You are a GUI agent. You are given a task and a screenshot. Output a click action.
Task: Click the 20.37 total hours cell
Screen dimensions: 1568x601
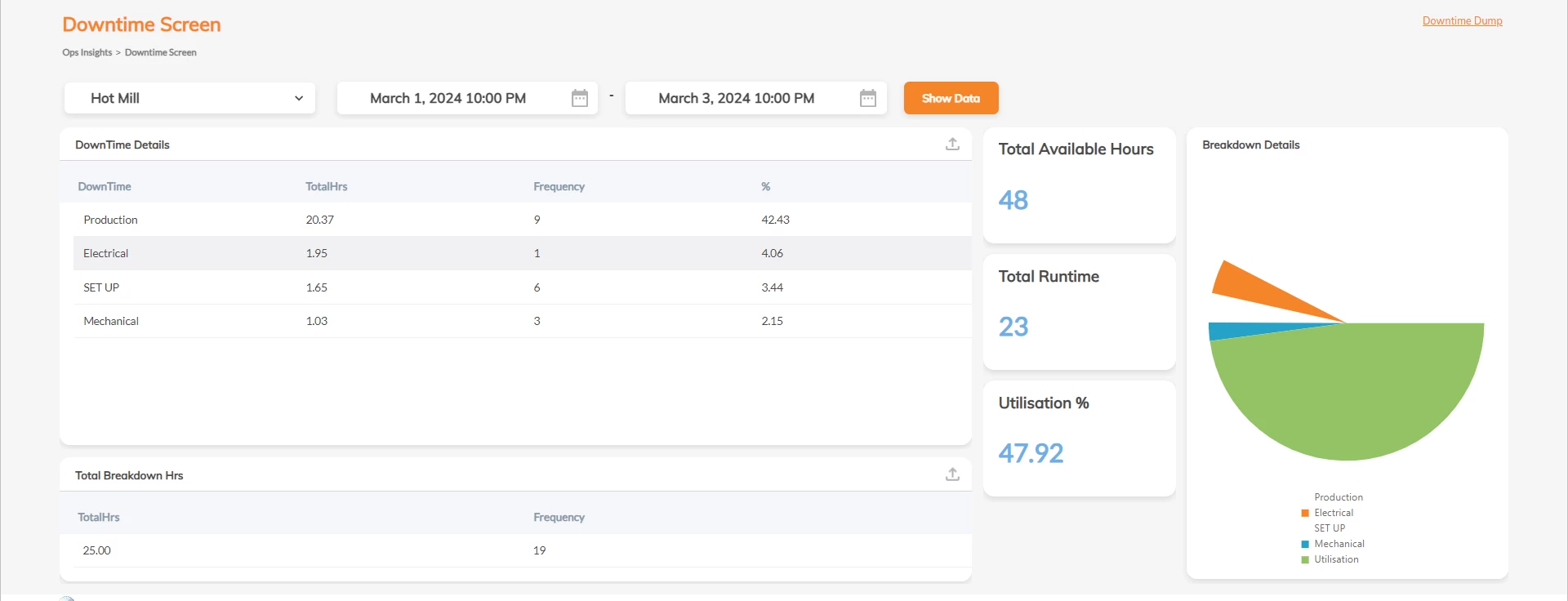click(320, 220)
